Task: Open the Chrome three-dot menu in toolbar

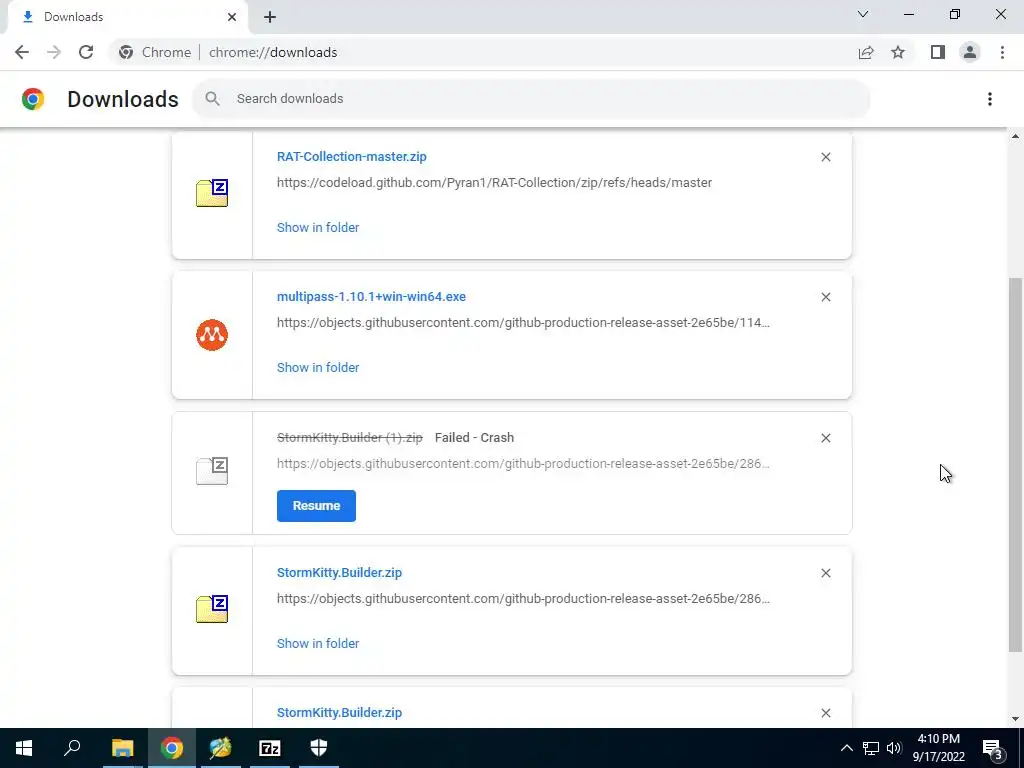Action: point(1002,52)
